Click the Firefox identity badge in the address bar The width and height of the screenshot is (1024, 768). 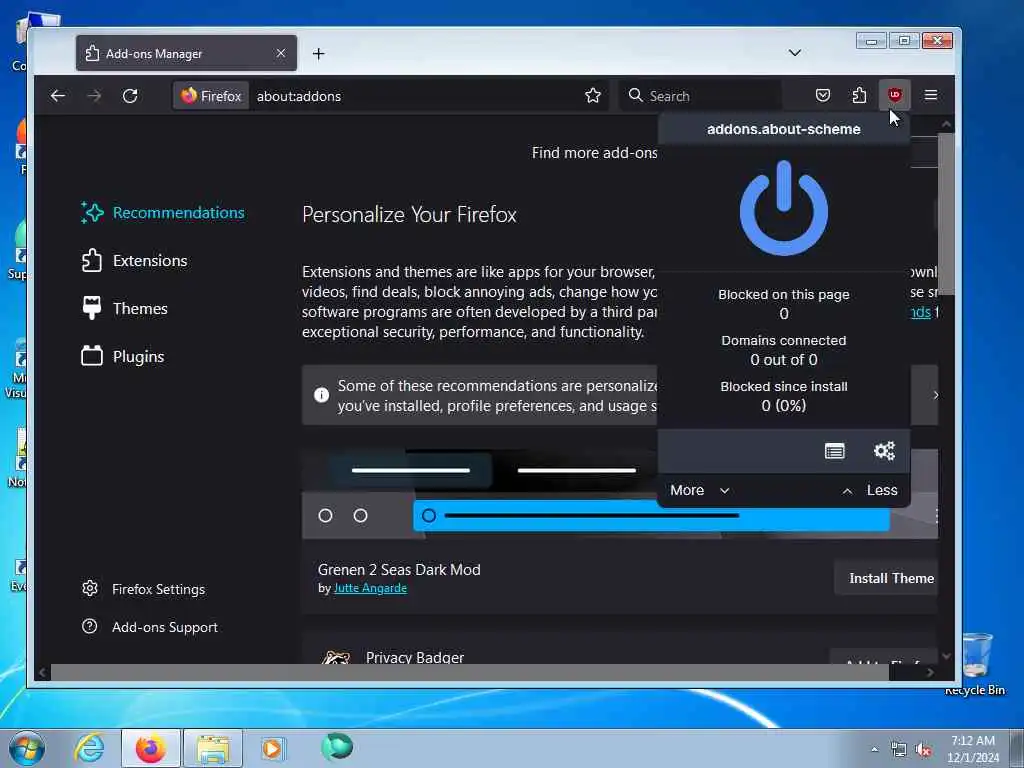(211, 95)
